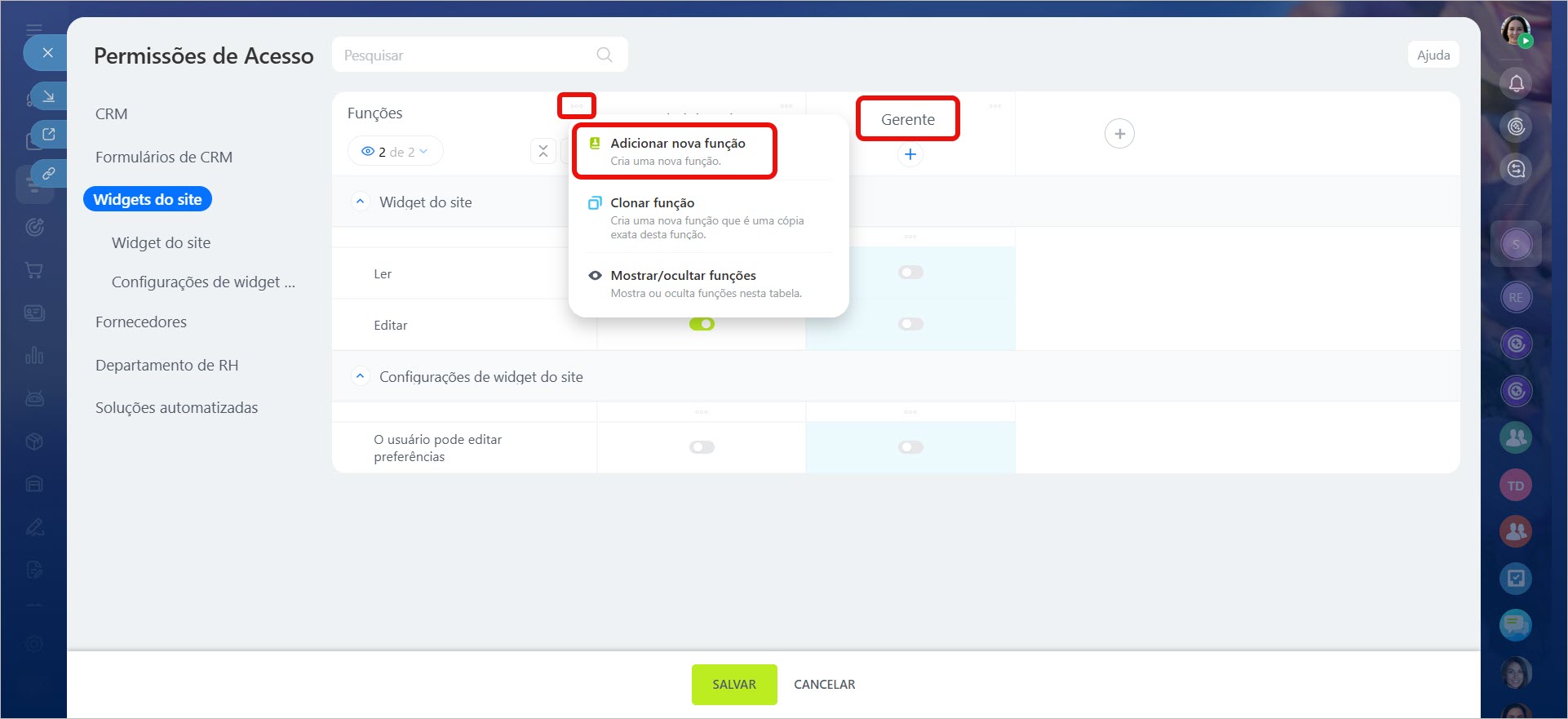This screenshot has height=719, width=1568.
Task: Click the SALVAR button
Action: pos(733,685)
